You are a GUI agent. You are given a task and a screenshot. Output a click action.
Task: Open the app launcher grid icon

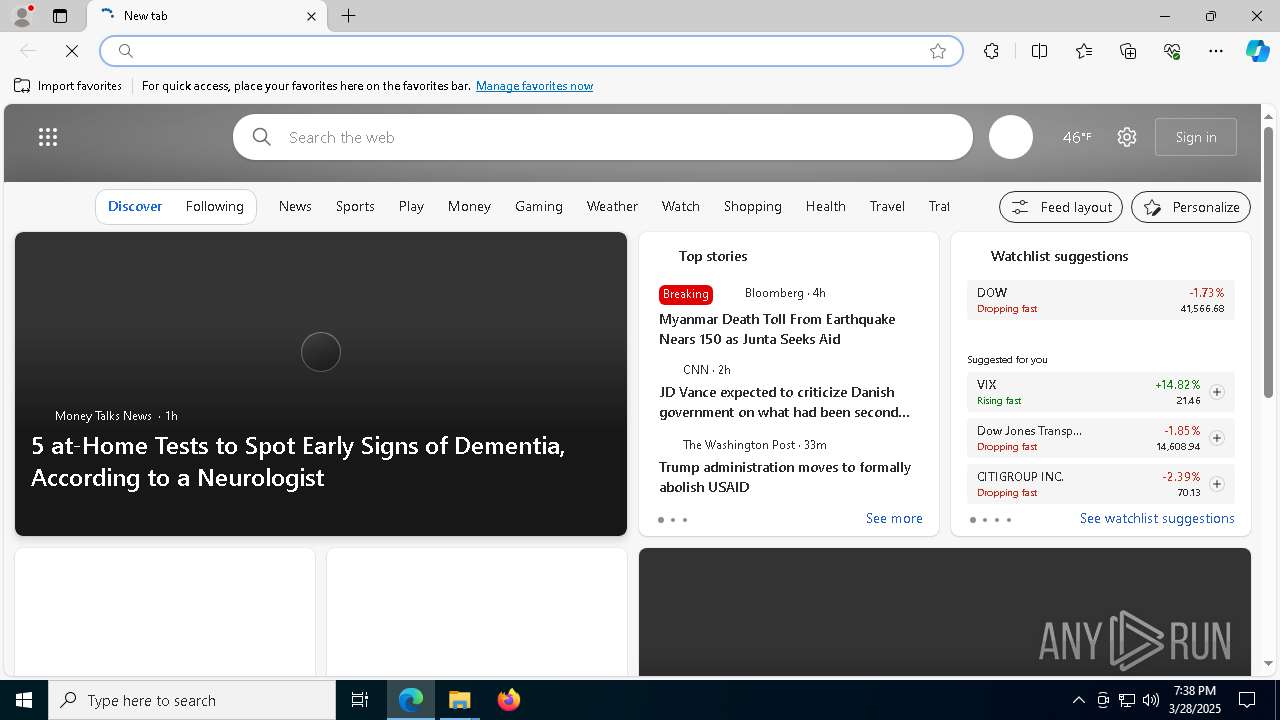48,137
